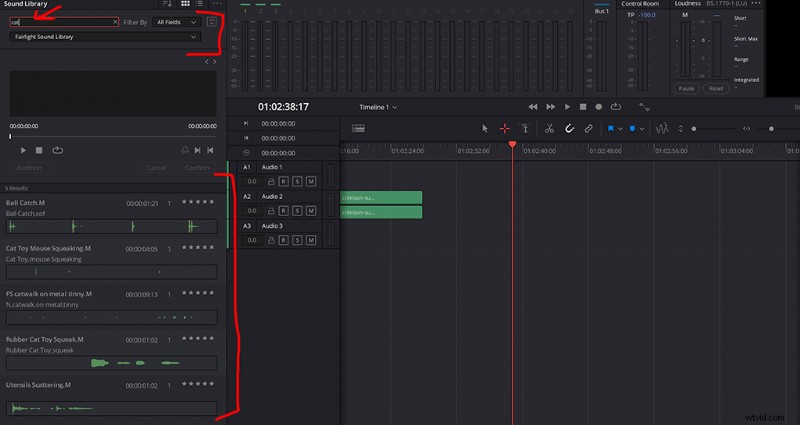Click the fast forward transport button
The height and width of the screenshot is (425, 800).
551,107
